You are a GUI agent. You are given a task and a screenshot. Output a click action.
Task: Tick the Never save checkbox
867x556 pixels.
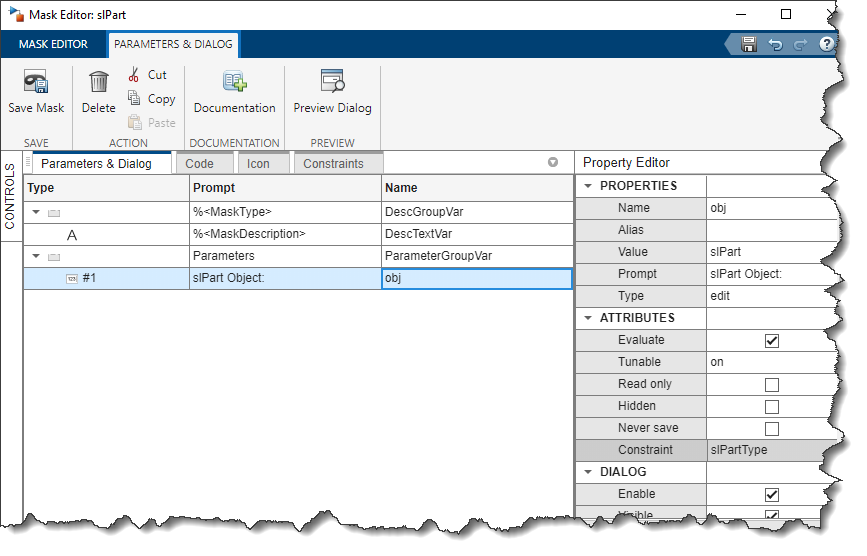[771, 428]
